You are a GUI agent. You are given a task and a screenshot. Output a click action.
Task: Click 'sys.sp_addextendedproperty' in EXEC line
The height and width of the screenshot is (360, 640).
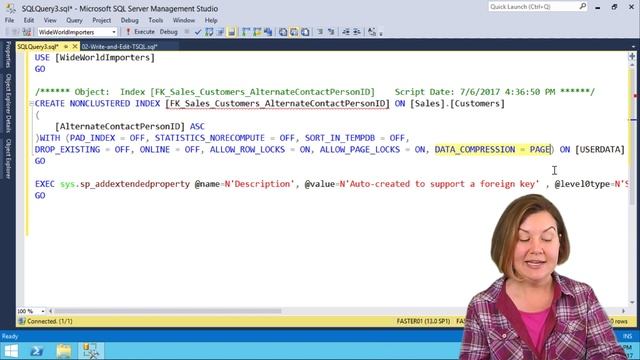coord(125,184)
